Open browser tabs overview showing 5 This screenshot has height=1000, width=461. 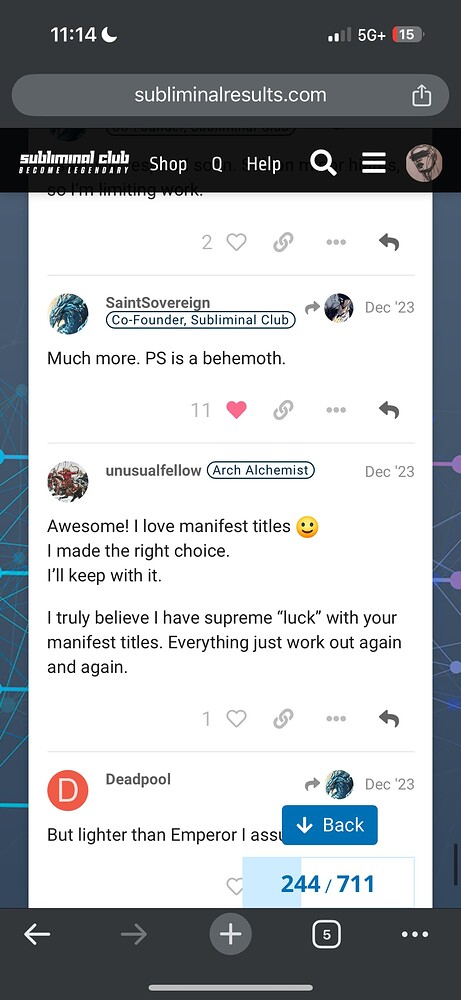click(x=326, y=935)
